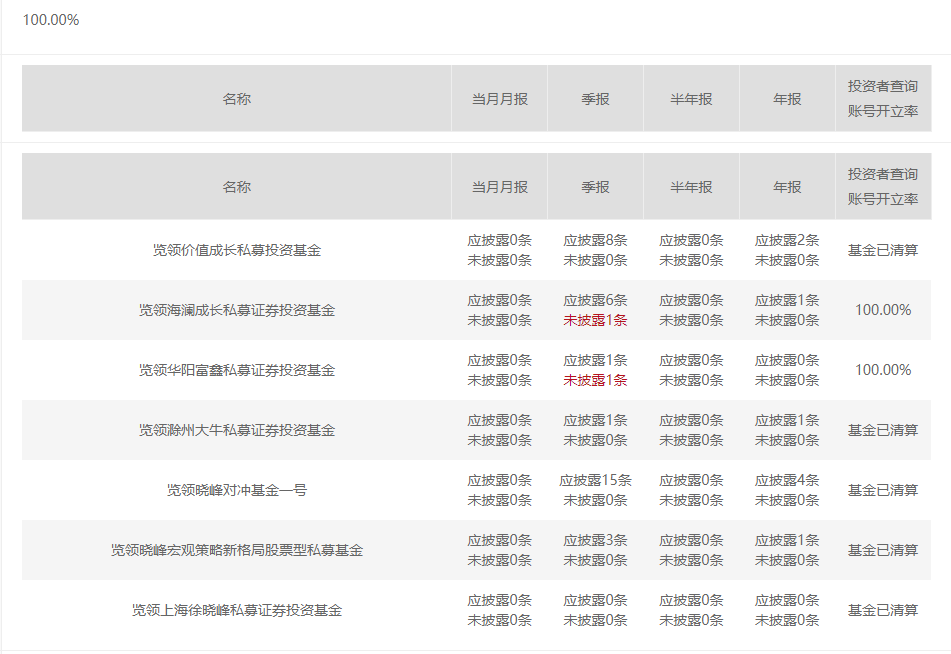951x654 pixels.
Task: Open 览领价值成长私募投资基金 fund entry
Action: click(237, 250)
